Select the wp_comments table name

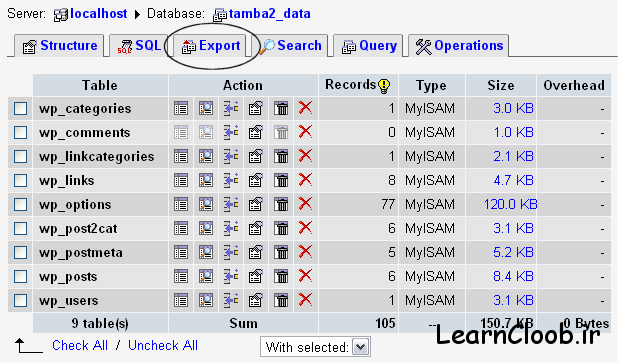pyautogui.click(x=84, y=133)
